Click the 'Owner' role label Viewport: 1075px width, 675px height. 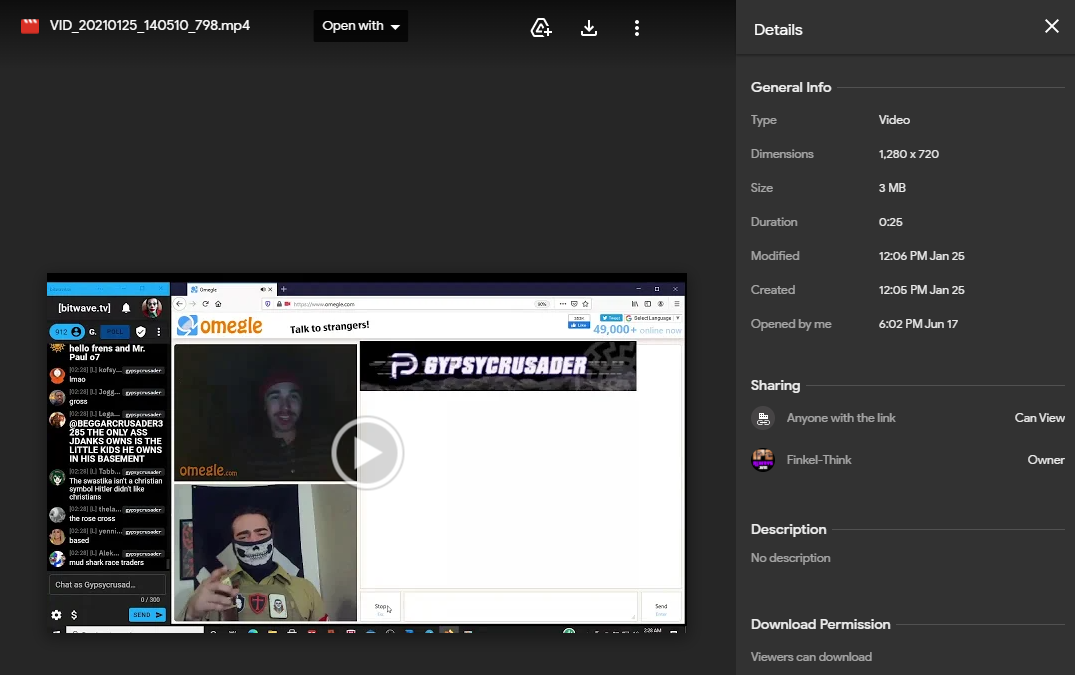pos(1046,460)
